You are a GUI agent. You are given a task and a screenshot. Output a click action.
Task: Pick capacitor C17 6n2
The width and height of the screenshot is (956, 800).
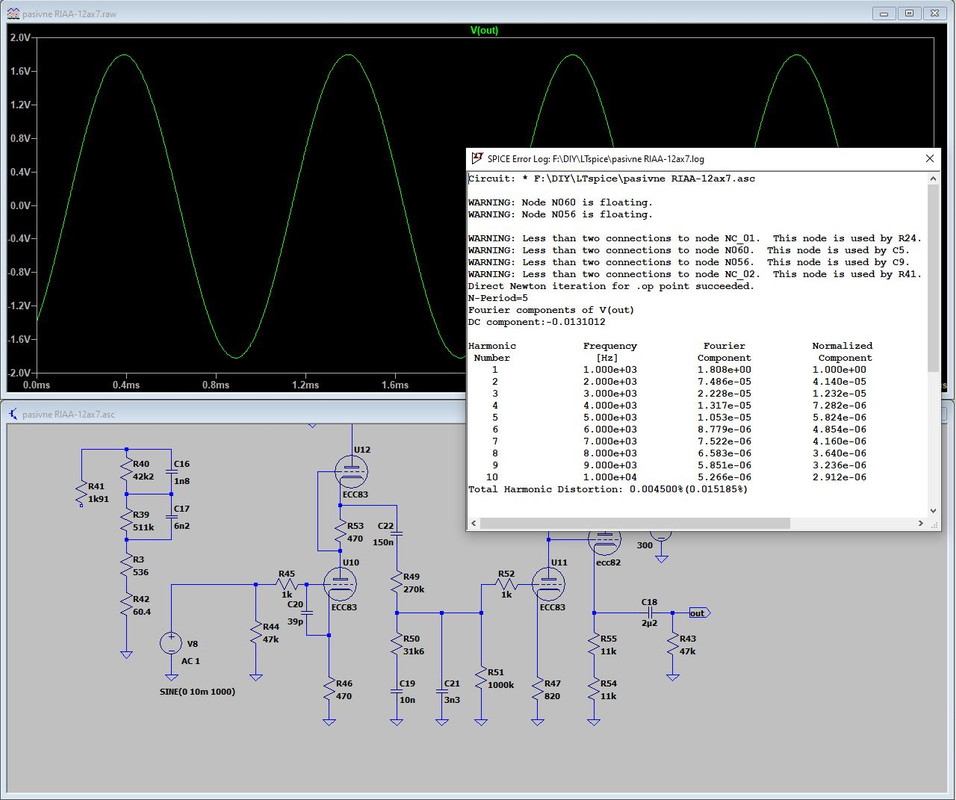pos(172,516)
